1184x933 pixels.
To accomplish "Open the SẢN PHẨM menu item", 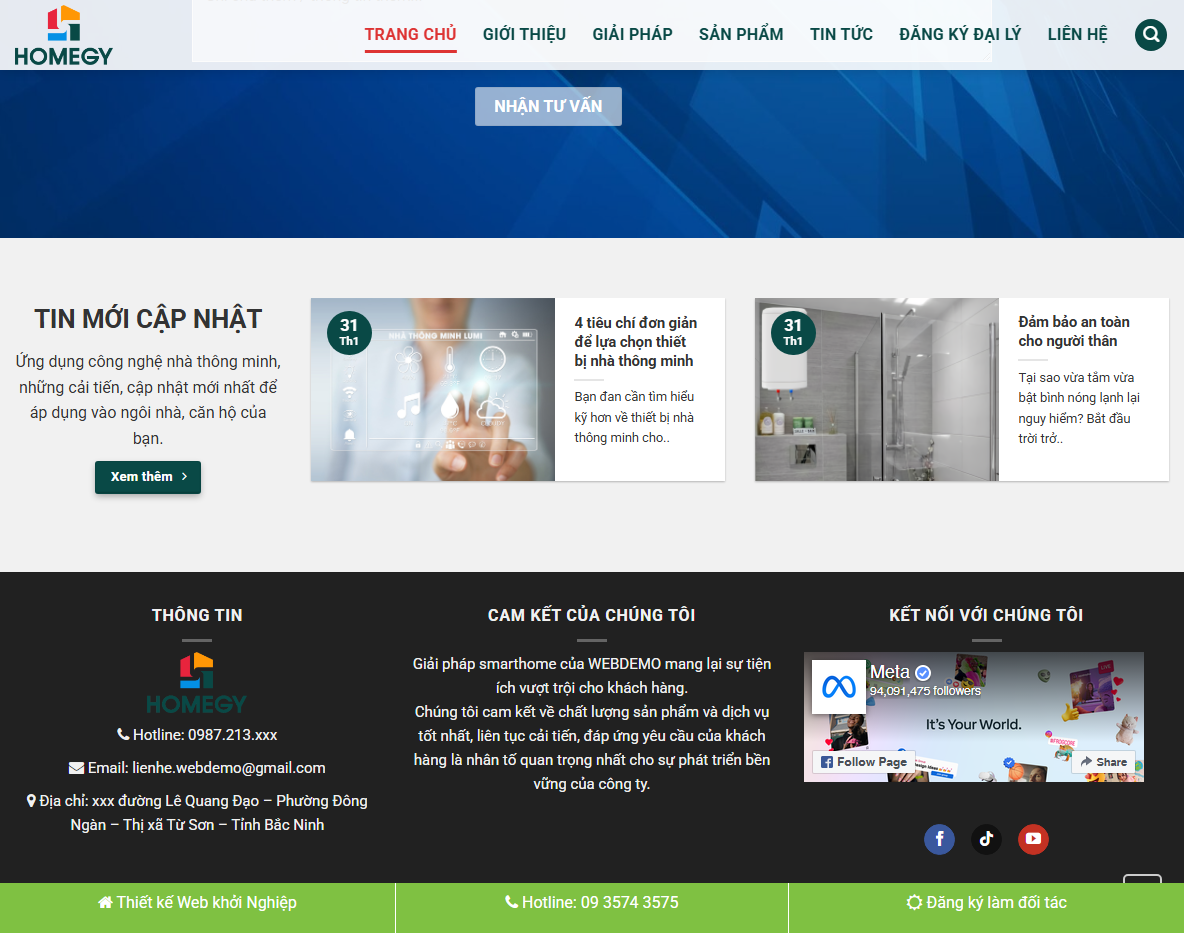I will point(740,34).
